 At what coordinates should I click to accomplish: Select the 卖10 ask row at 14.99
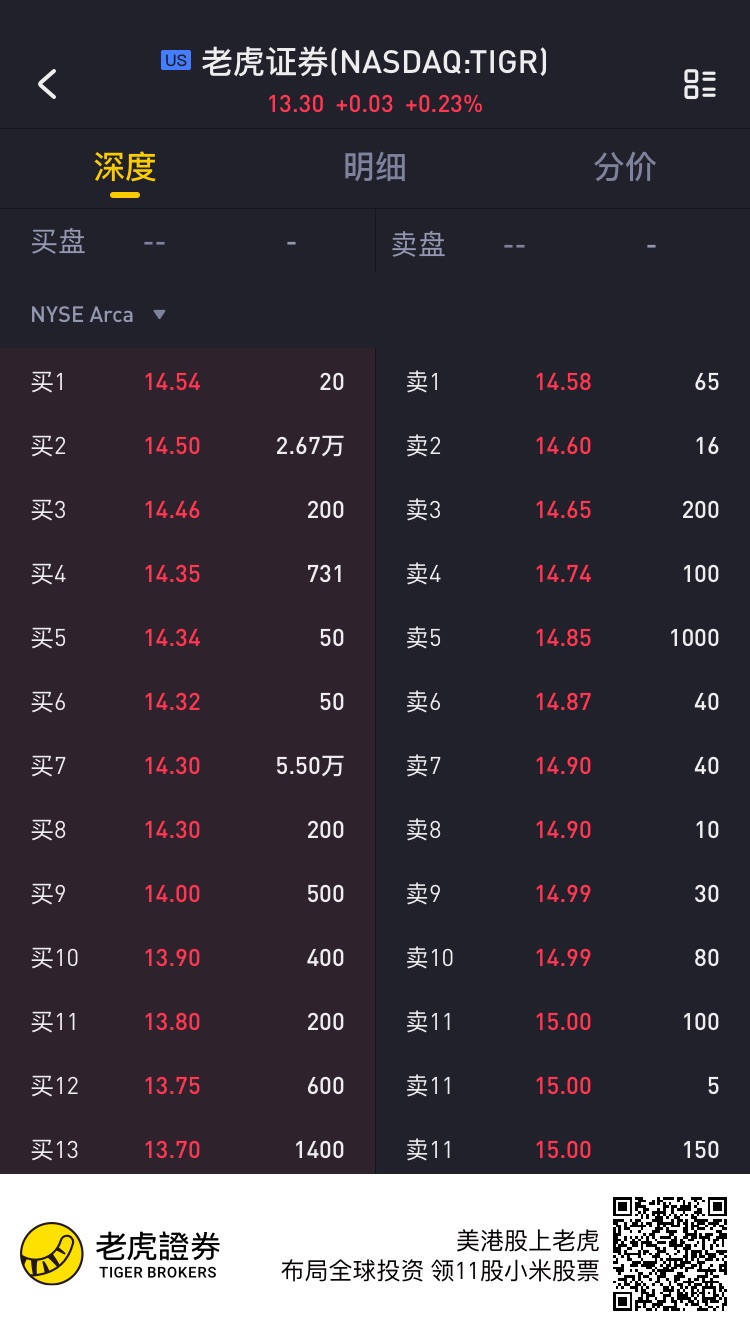coord(562,958)
